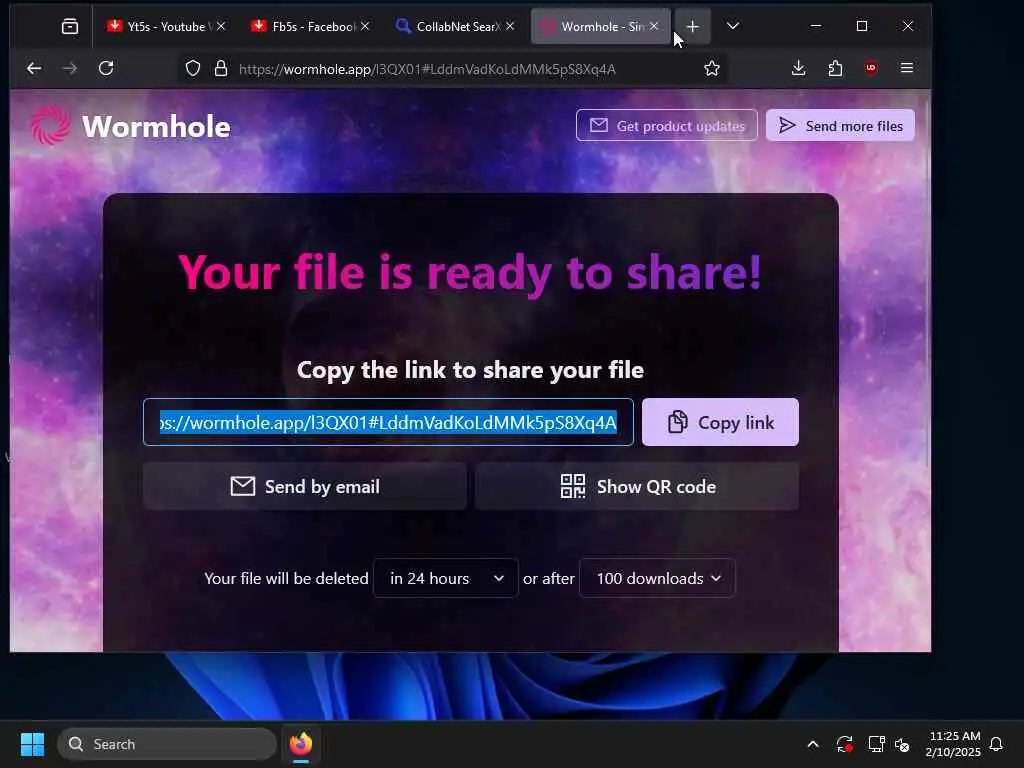This screenshot has height=768, width=1024.
Task: Go back using the browser back arrow
Action: (x=34, y=69)
